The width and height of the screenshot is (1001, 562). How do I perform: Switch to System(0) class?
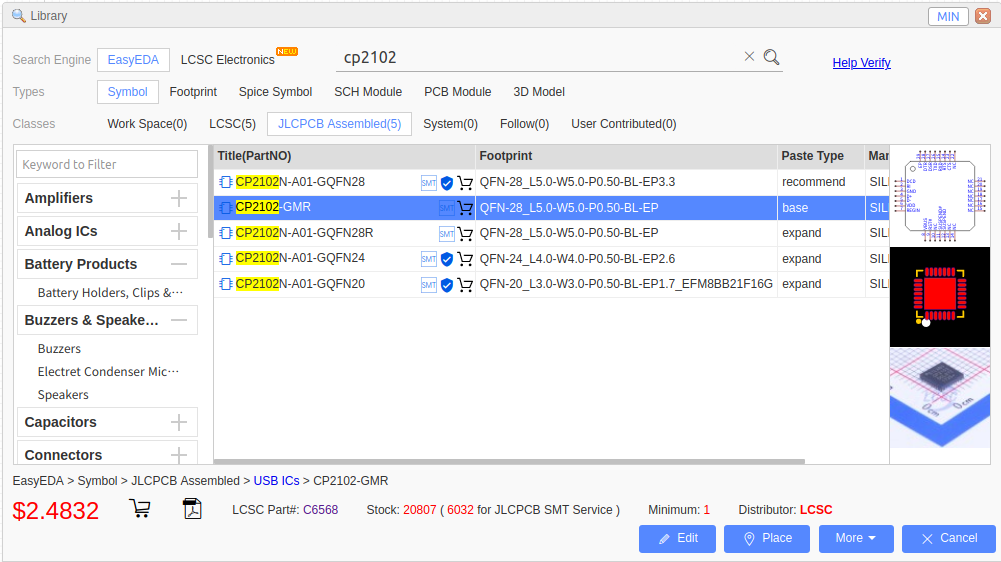click(450, 124)
